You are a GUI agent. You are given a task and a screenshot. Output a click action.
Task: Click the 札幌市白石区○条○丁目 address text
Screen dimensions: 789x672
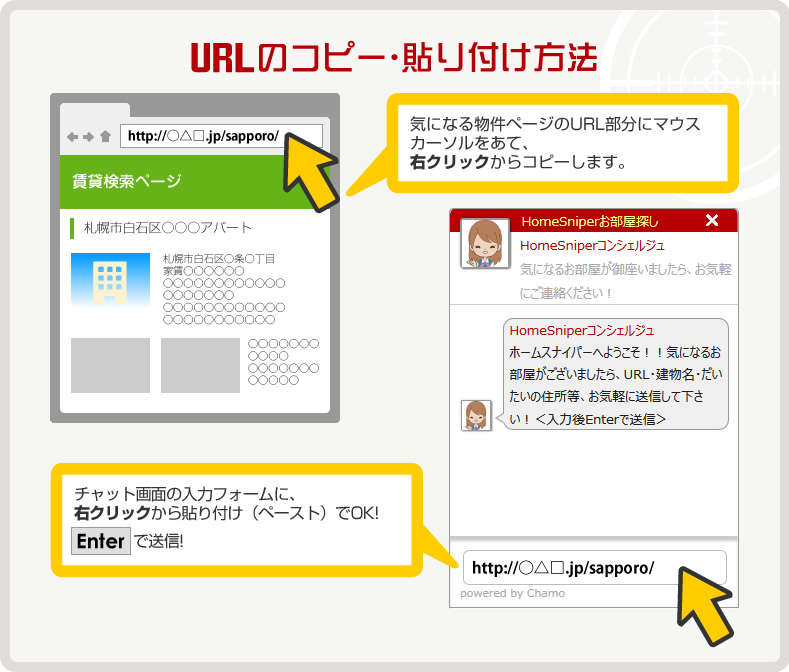point(219,259)
